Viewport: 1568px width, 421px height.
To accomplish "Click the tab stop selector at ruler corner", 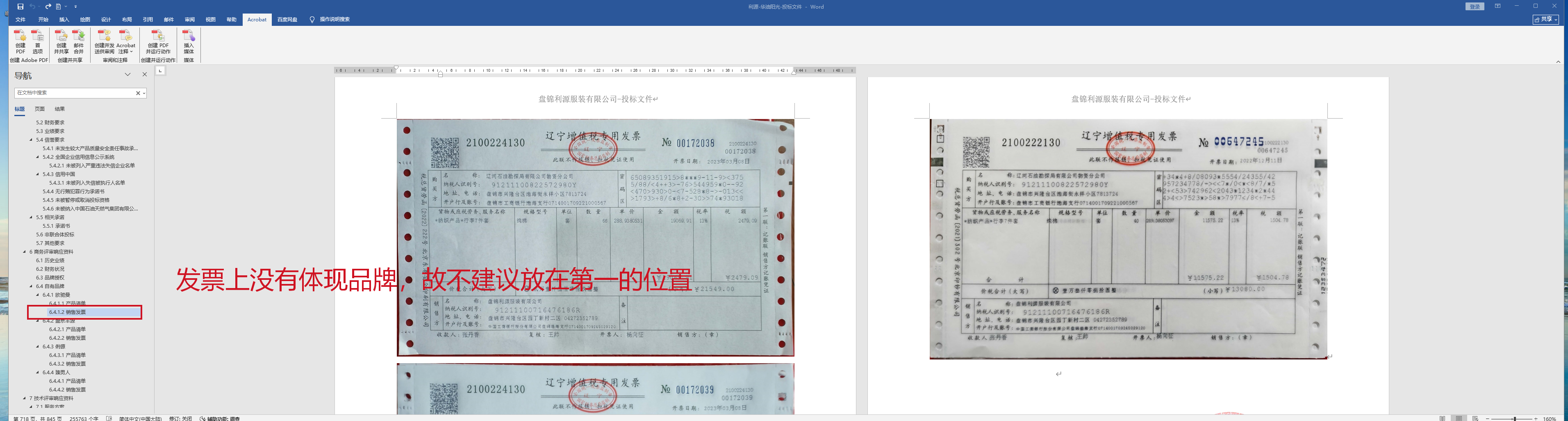I will (160, 71).
